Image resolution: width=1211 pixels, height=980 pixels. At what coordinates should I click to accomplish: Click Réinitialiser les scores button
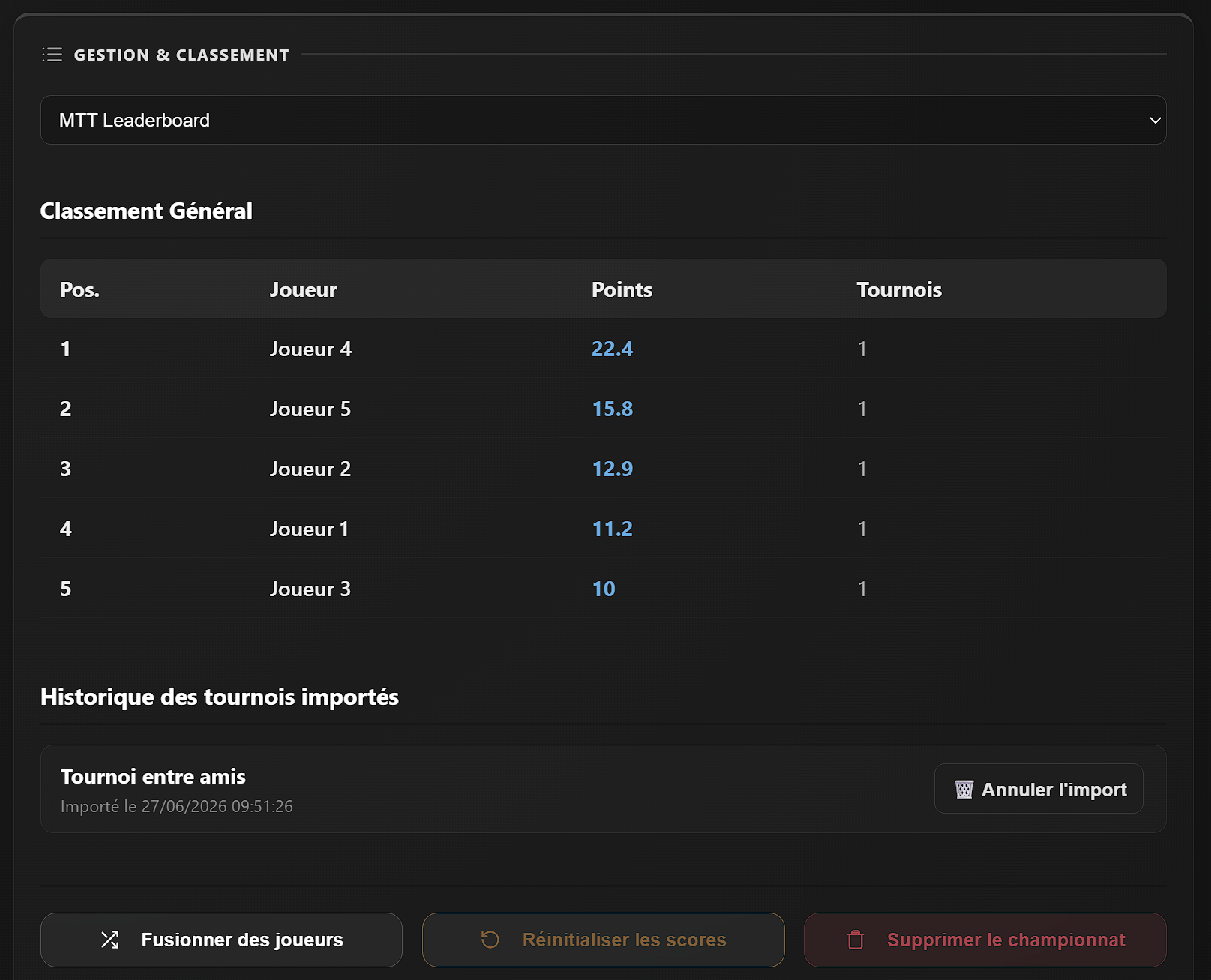[x=603, y=940]
